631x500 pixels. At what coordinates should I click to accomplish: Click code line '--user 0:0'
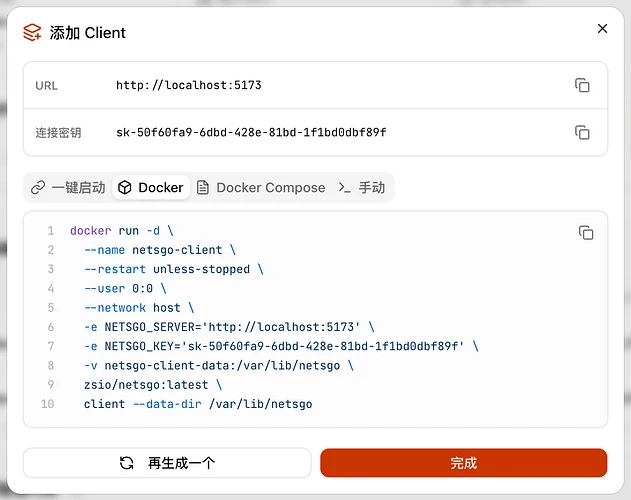click(125, 289)
